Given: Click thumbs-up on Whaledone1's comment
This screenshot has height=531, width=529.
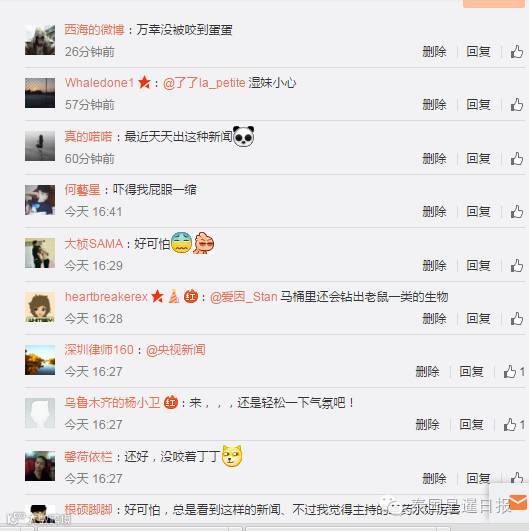Looking at the screenshot, I should click(x=516, y=105).
